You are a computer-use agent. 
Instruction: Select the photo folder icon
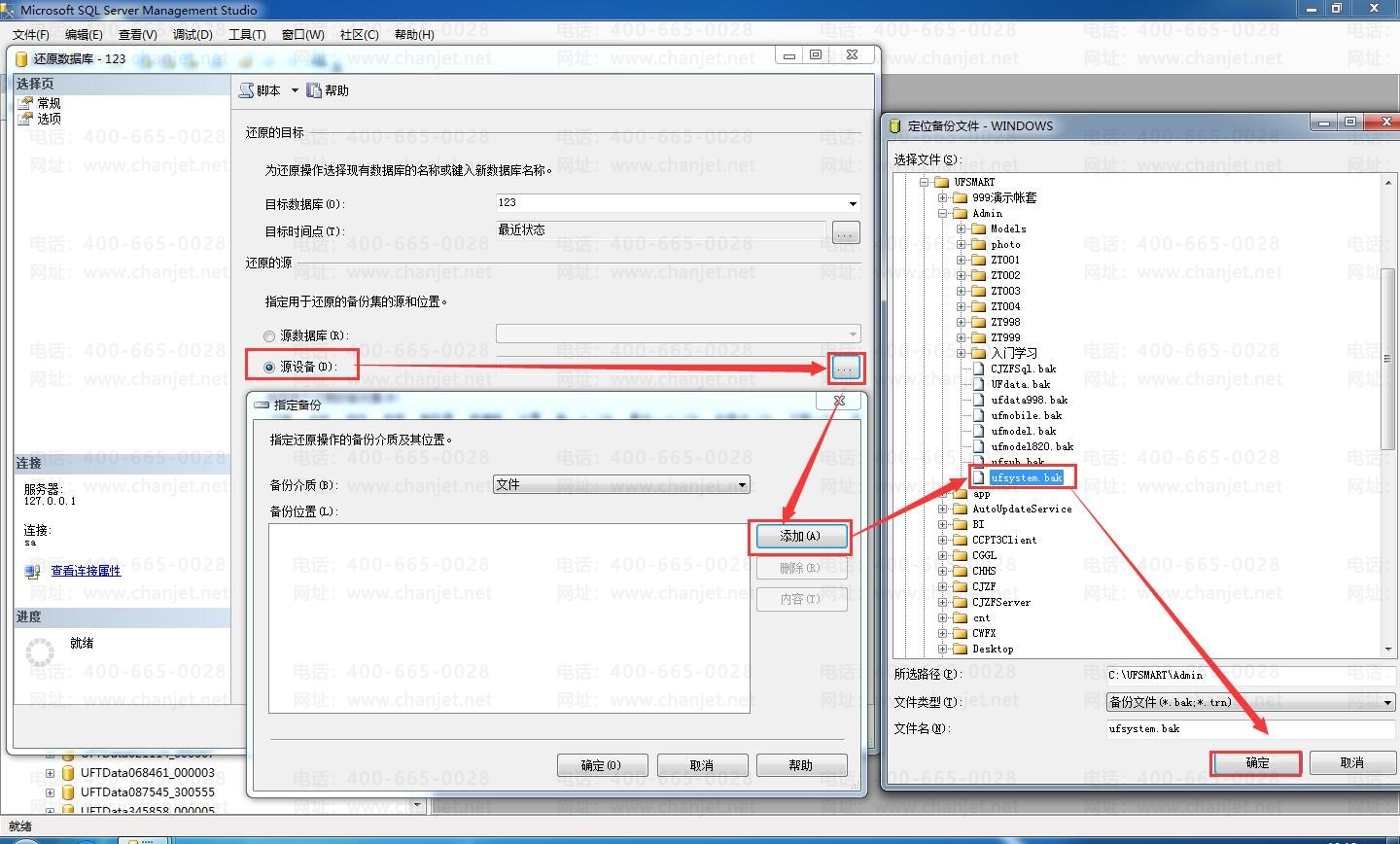click(979, 244)
